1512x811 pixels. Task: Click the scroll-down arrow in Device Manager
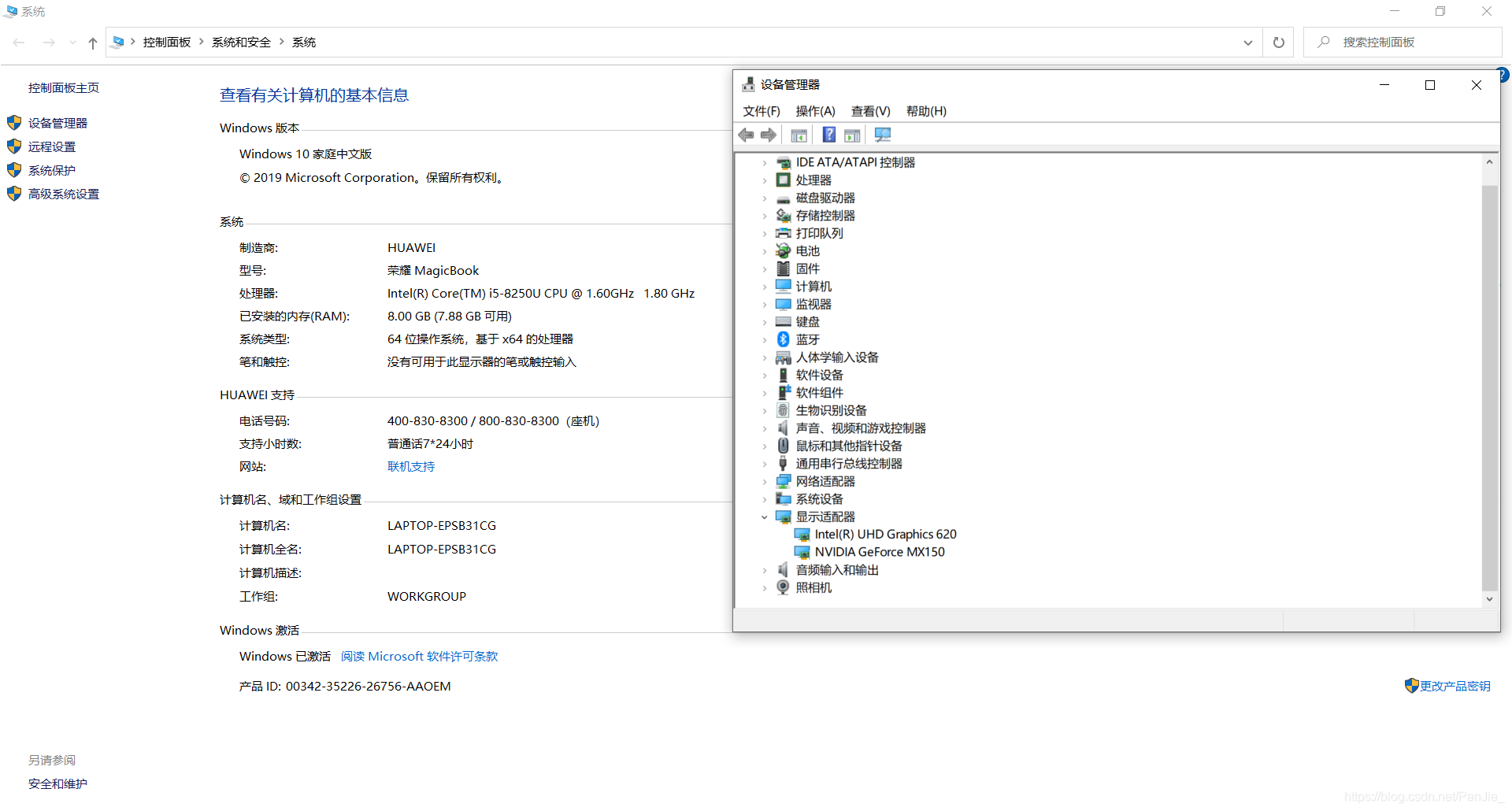[x=1489, y=599]
